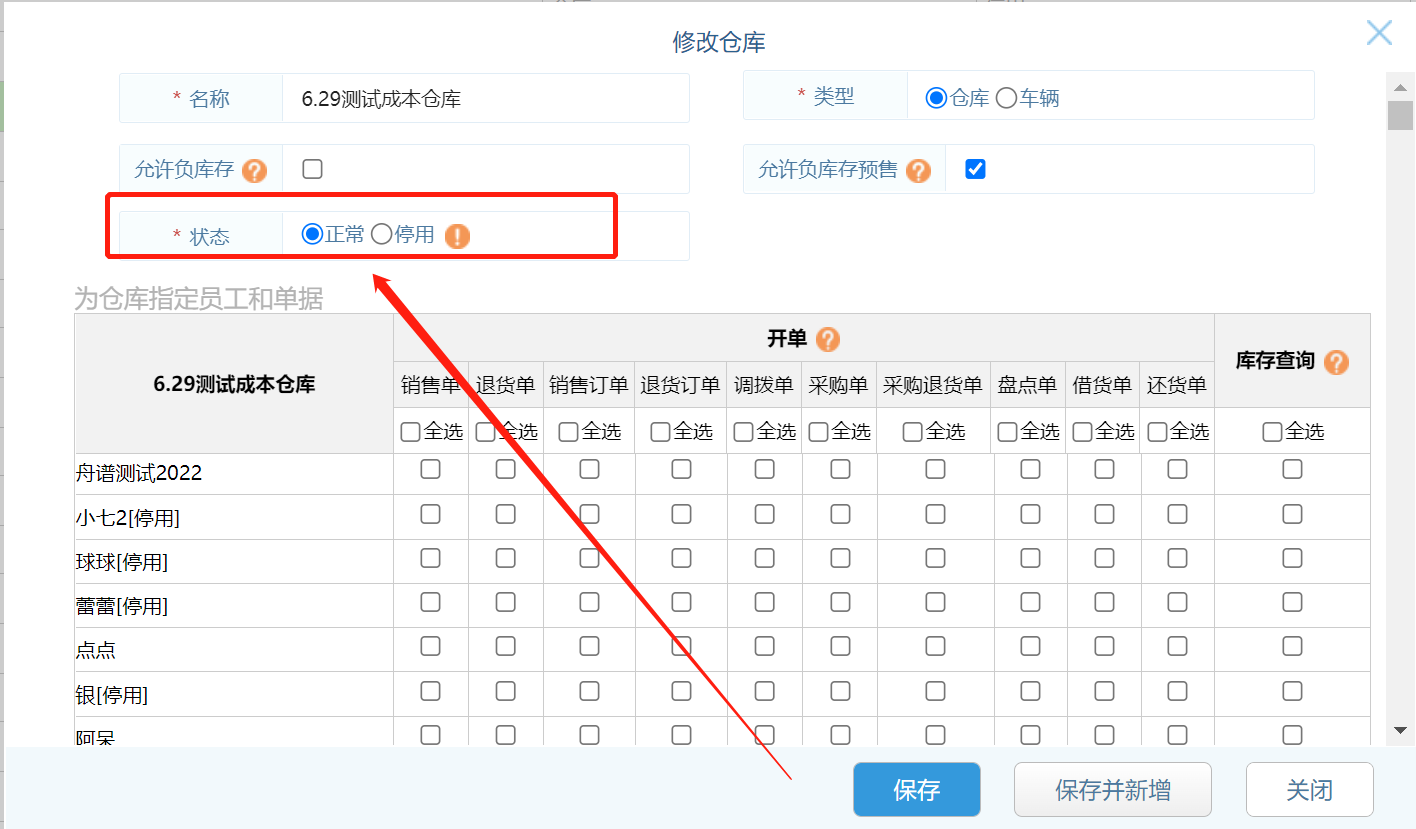The height and width of the screenshot is (829, 1416).
Task: Close the 修改仓库 dialog with X
Action: click(x=1379, y=33)
